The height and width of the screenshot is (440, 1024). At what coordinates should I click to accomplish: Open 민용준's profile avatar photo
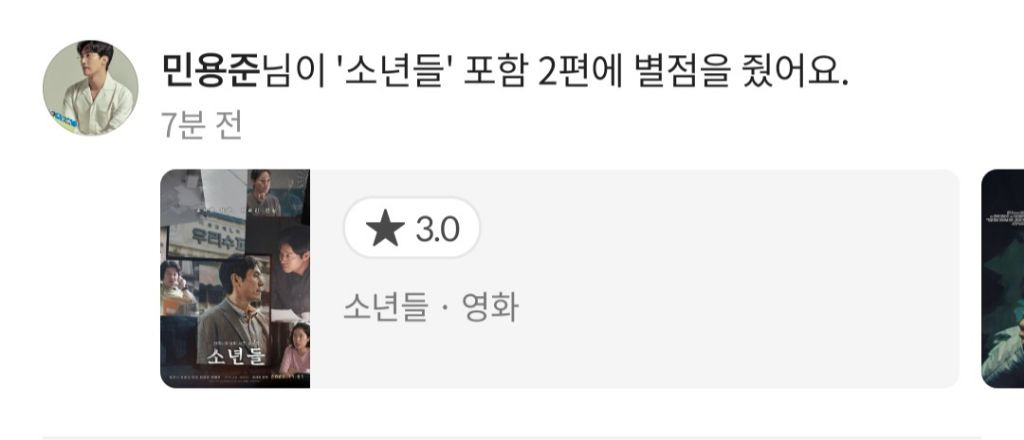click(x=91, y=88)
